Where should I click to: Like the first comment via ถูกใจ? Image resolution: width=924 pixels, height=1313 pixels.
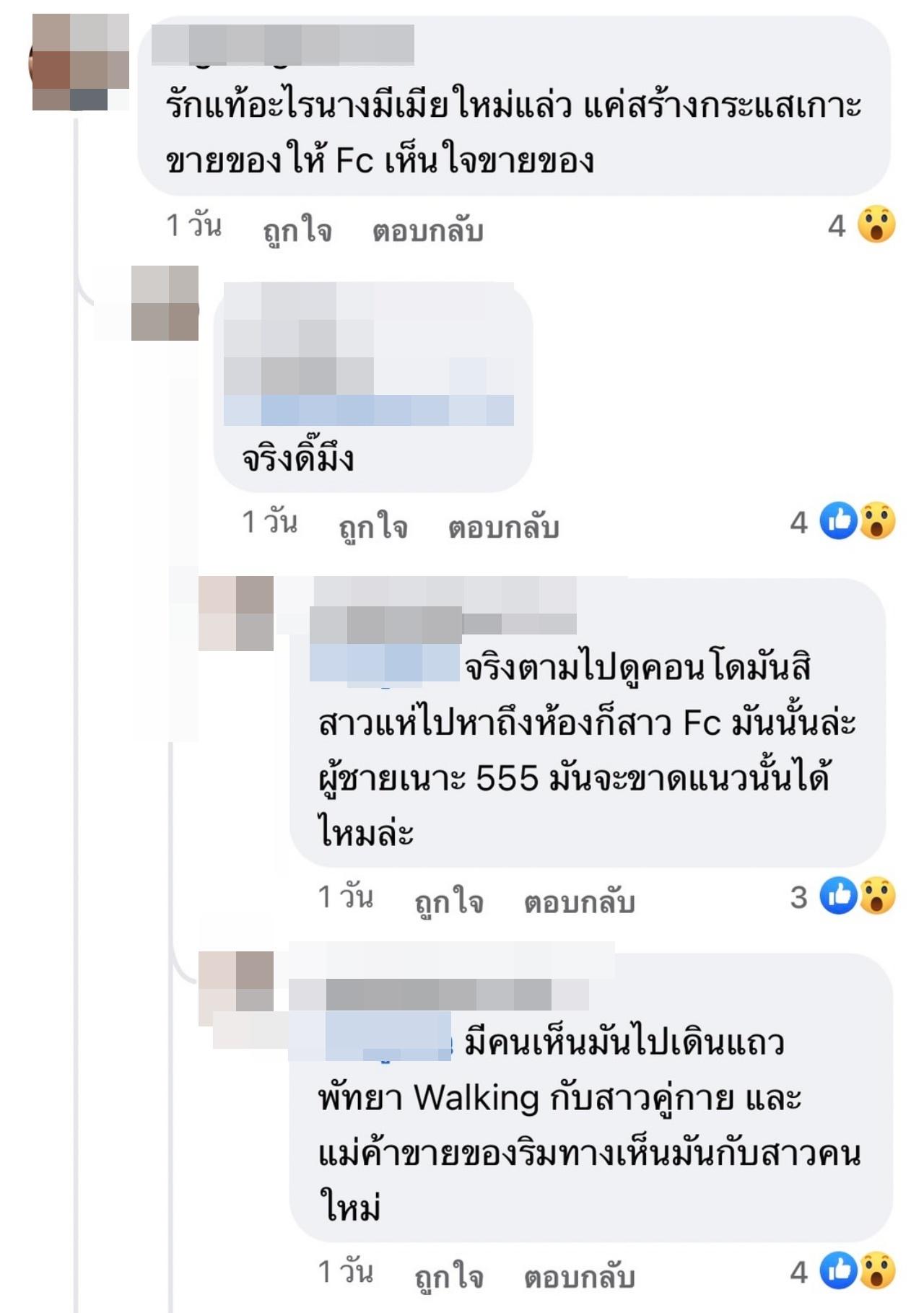coord(297,230)
